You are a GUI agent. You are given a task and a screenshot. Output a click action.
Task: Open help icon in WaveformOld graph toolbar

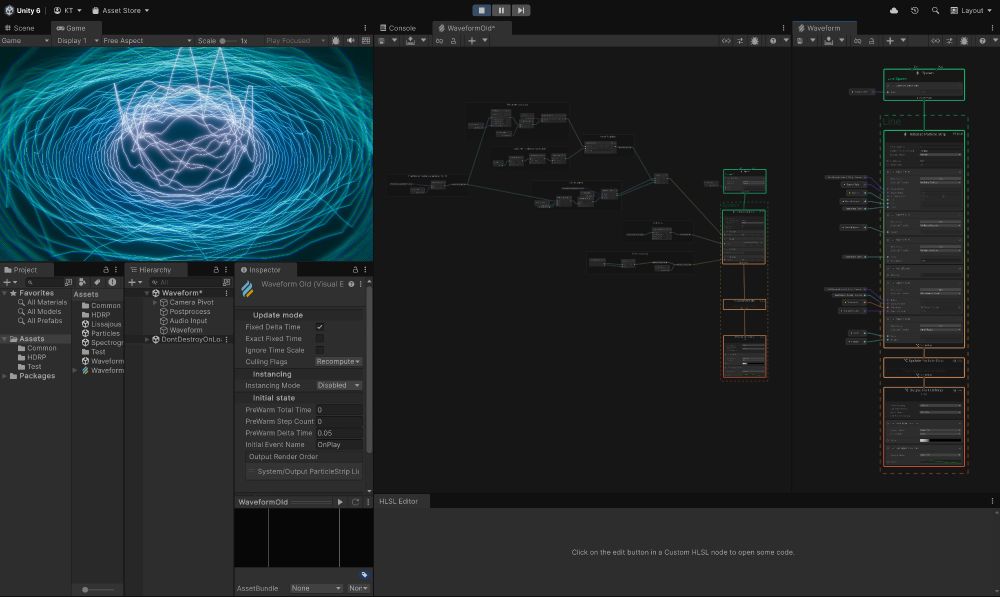(773, 41)
